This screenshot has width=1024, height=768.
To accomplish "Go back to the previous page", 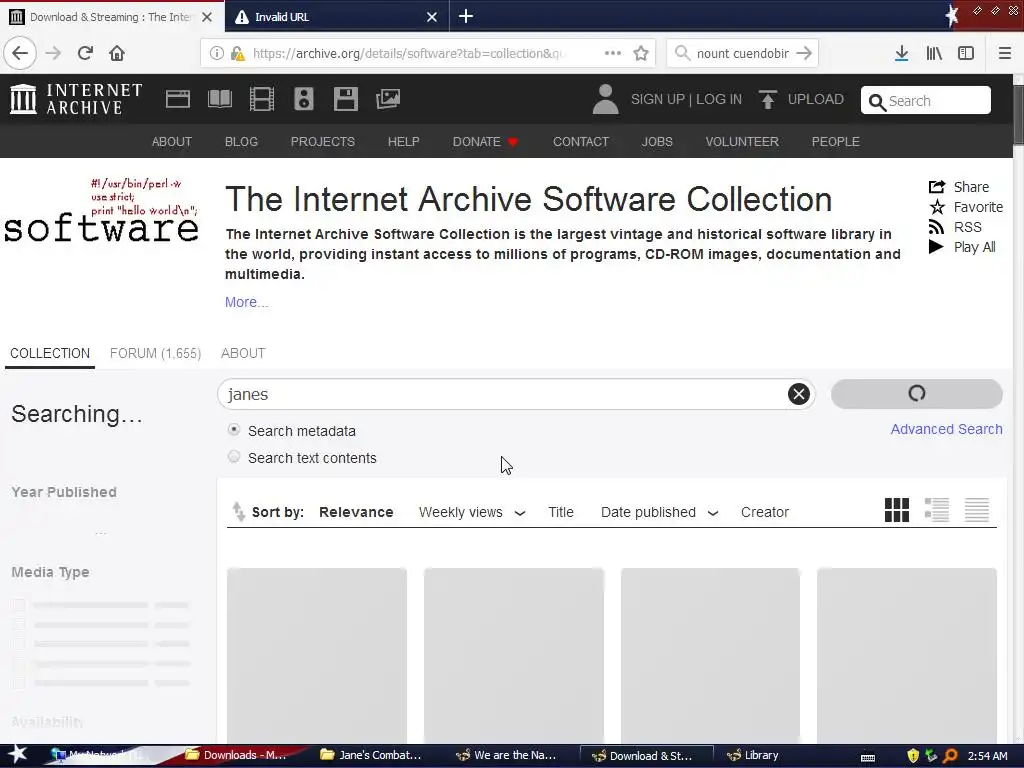I will point(20,53).
